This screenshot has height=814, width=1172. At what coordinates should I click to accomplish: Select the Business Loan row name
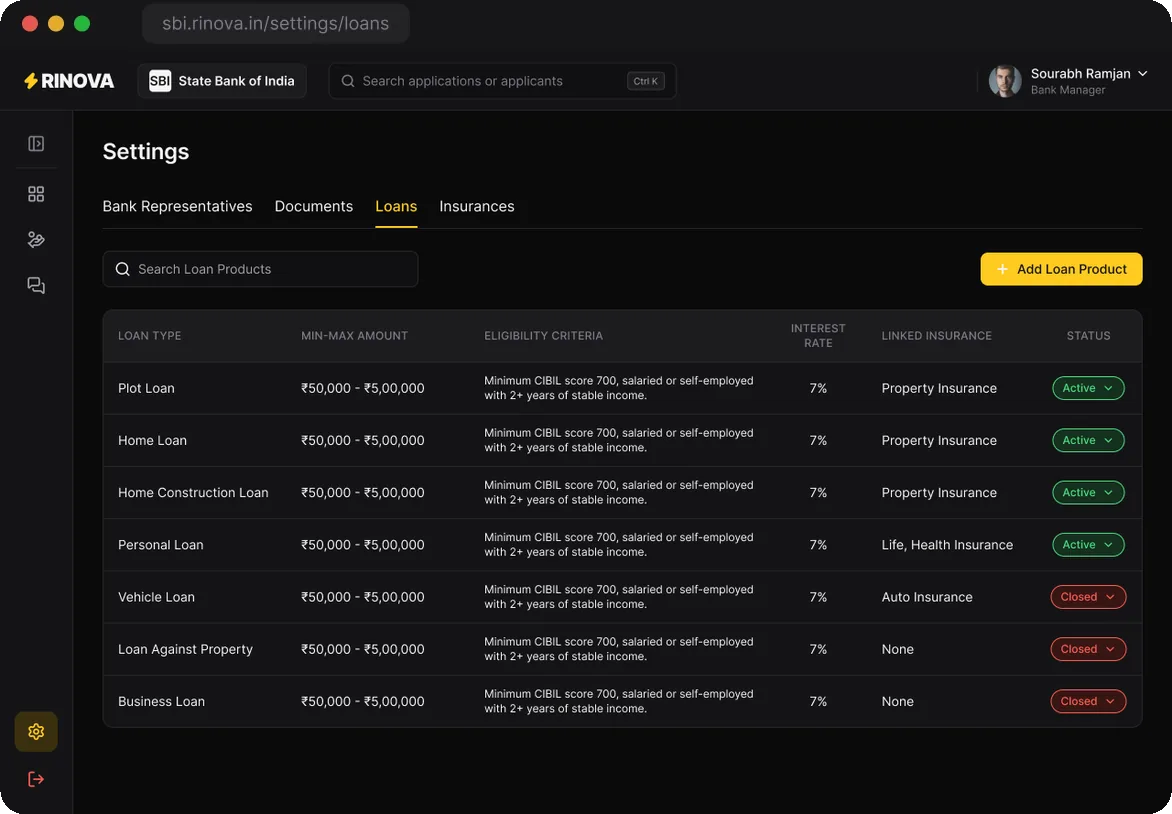pos(161,701)
